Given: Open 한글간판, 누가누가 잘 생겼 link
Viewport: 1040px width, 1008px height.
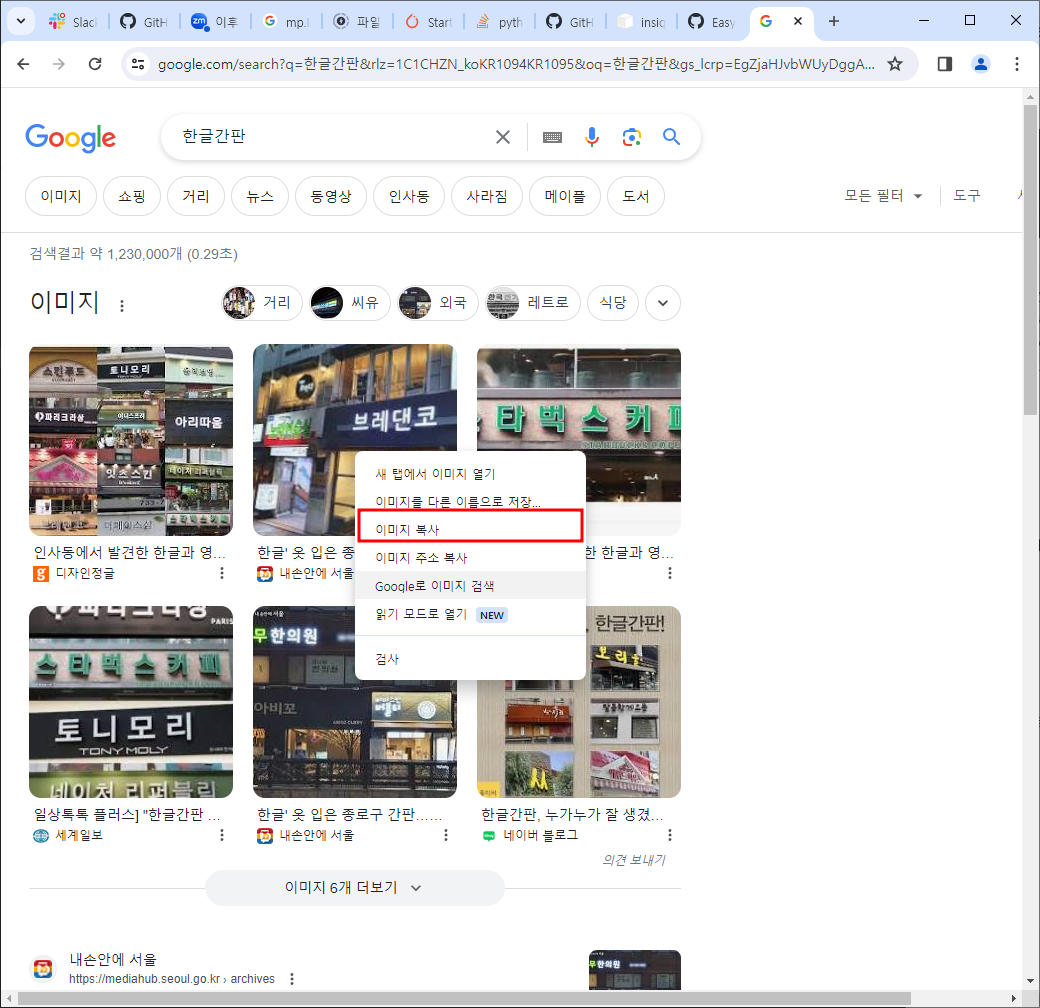Looking at the screenshot, I should tap(572, 814).
